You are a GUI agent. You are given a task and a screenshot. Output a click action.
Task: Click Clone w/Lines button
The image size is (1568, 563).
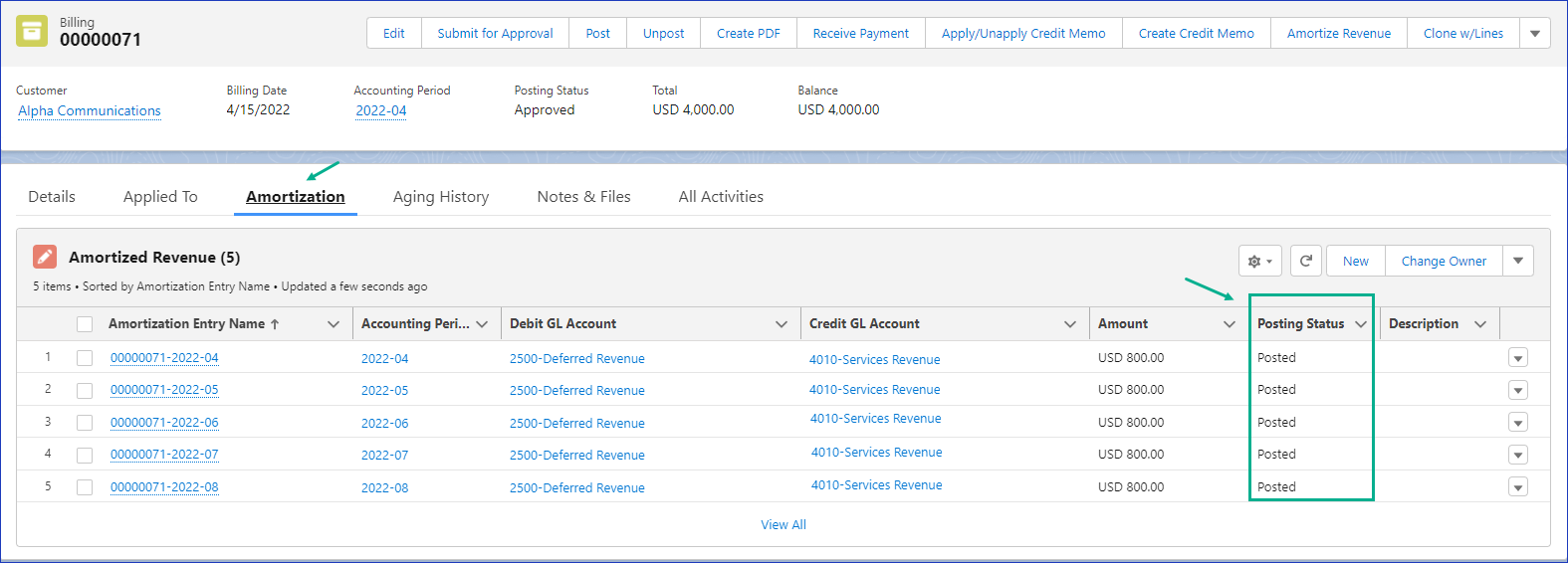coord(1463,33)
